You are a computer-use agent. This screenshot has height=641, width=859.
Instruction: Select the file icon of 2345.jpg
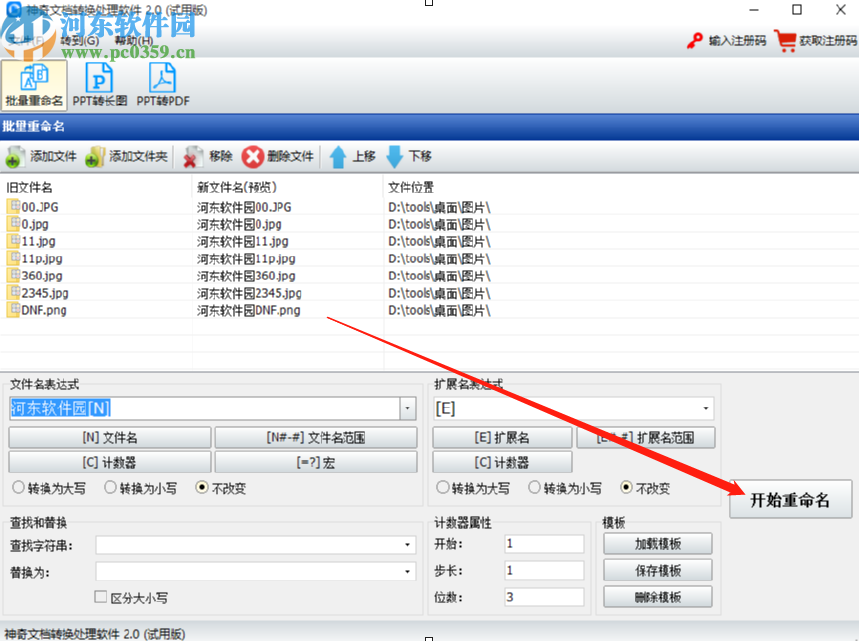pyautogui.click(x=14, y=292)
